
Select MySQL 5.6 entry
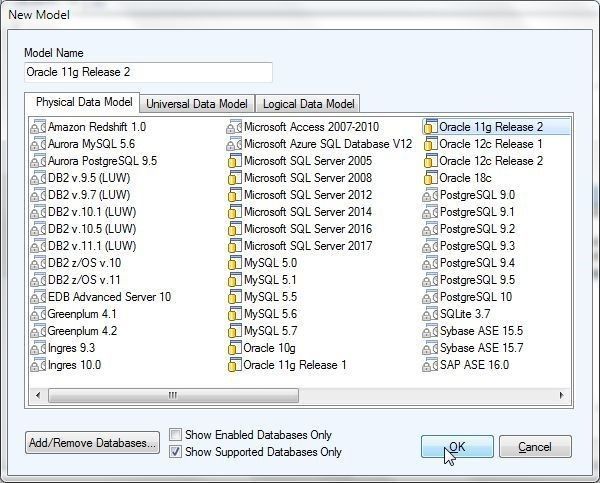click(262, 314)
